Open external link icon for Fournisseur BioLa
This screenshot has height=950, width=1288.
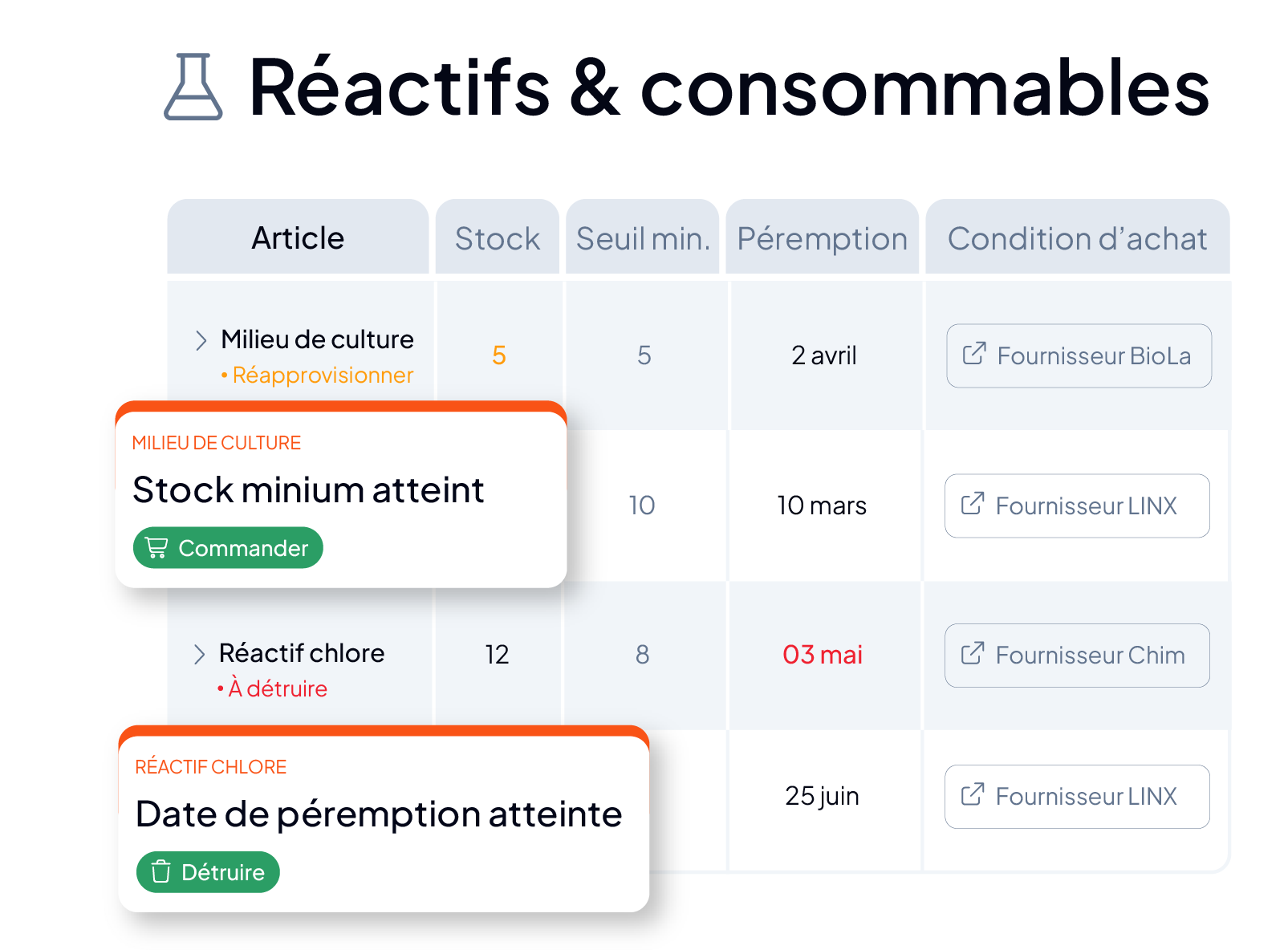coord(973,353)
